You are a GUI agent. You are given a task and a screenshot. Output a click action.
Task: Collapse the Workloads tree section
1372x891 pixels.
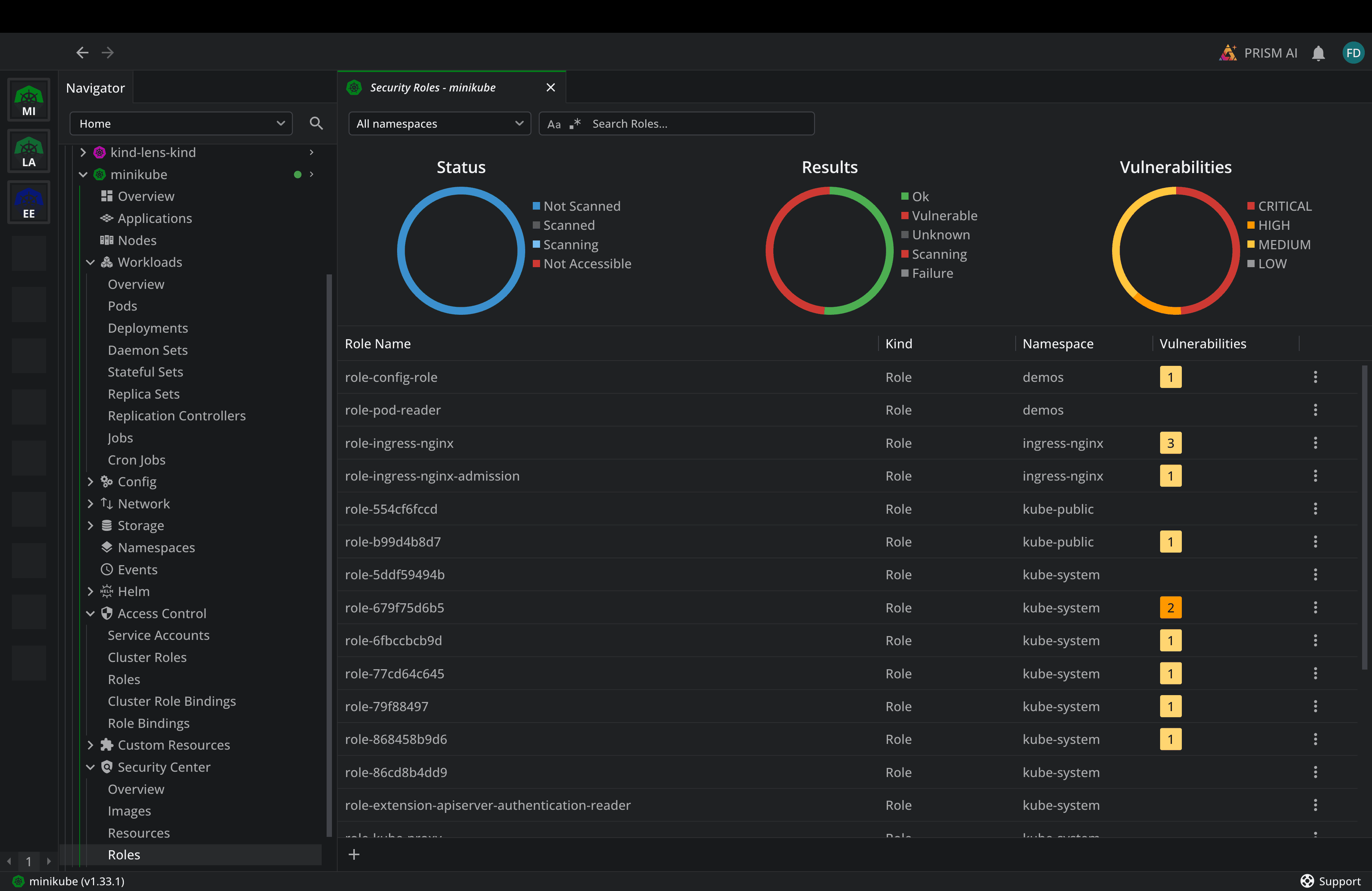coord(90,262)
